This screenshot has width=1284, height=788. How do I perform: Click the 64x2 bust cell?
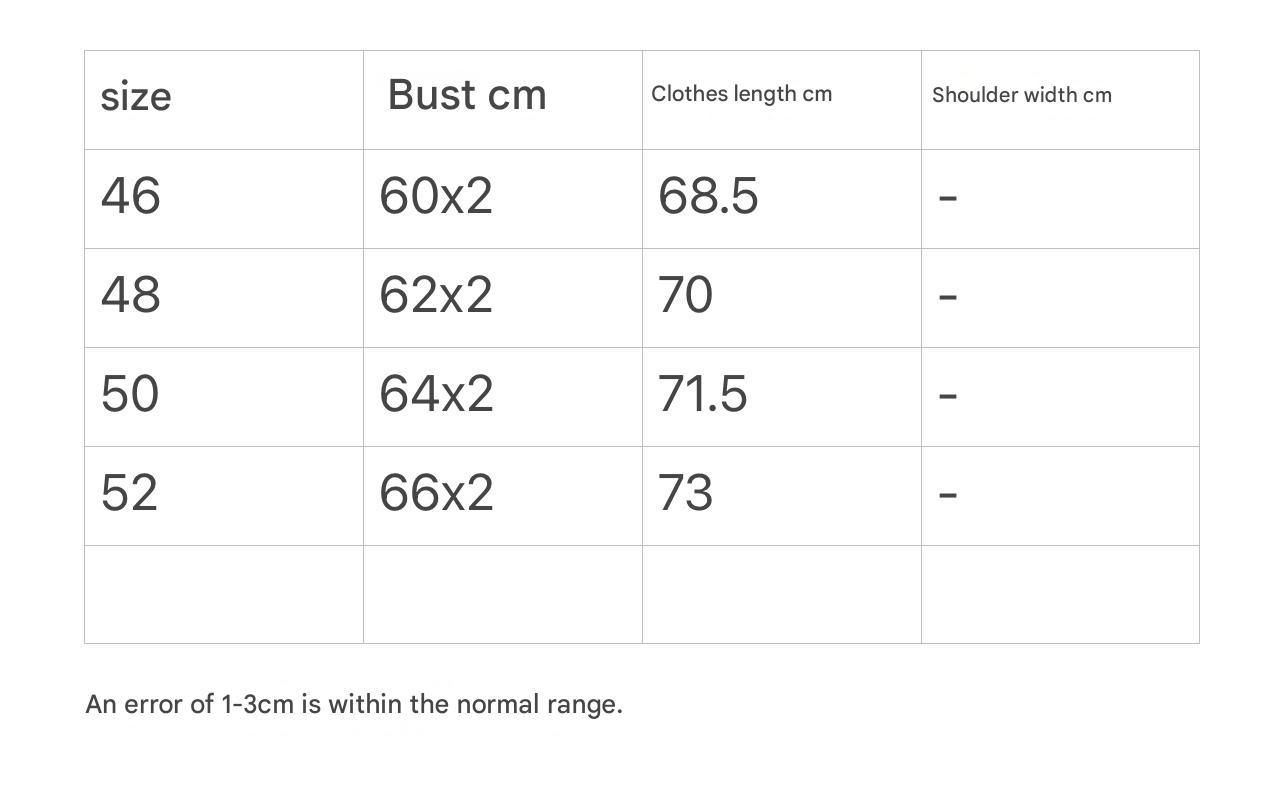436,394
